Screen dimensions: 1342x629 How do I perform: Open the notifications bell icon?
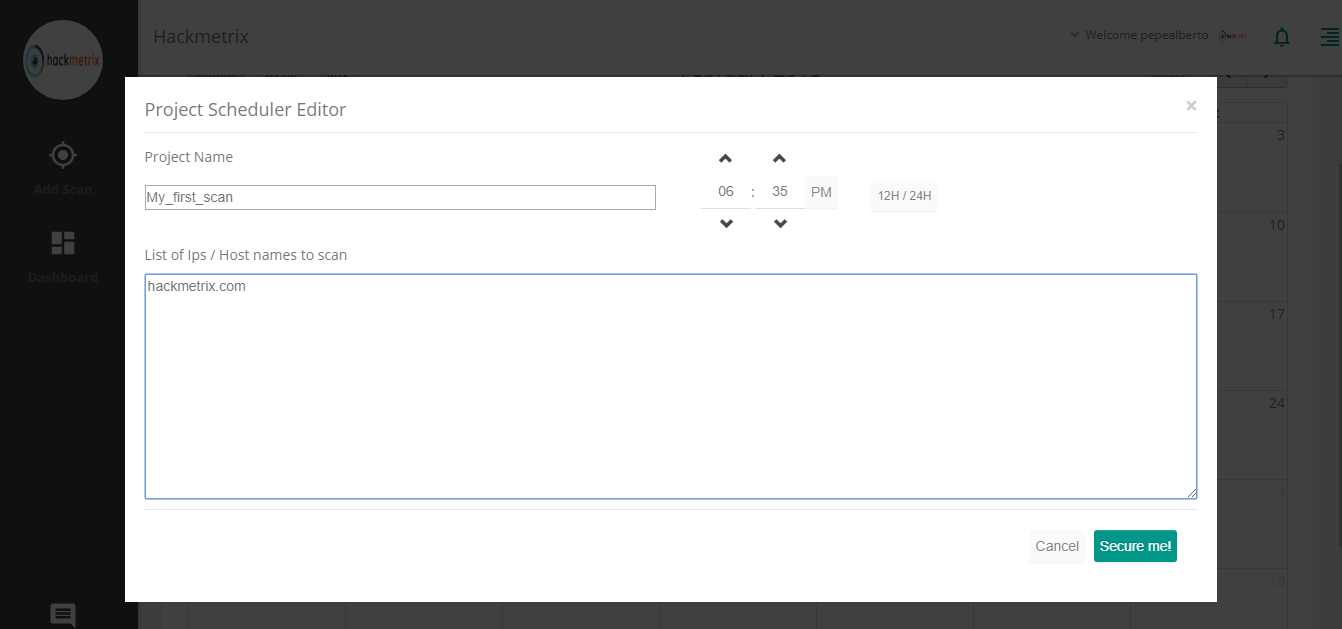click(1282, 37)
